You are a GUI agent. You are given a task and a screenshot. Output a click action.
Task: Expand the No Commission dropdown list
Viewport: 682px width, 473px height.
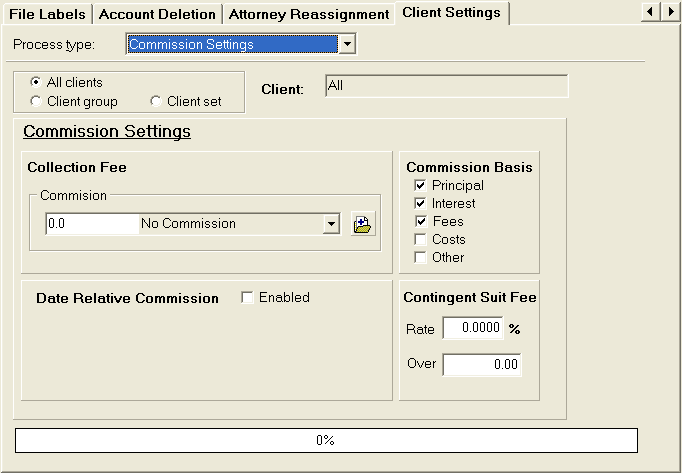tap(331, 224)
